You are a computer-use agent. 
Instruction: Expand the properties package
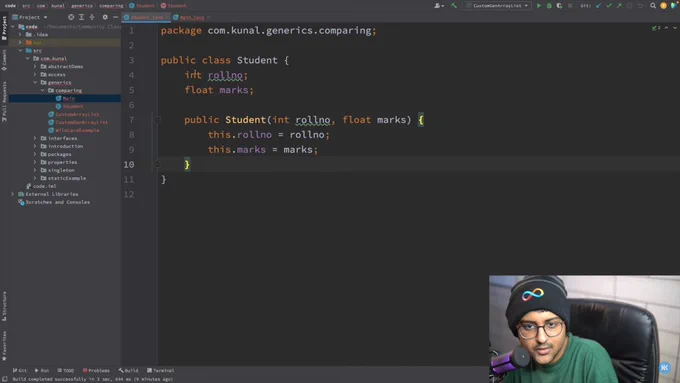pyautogui.click(x=35, y=162)
